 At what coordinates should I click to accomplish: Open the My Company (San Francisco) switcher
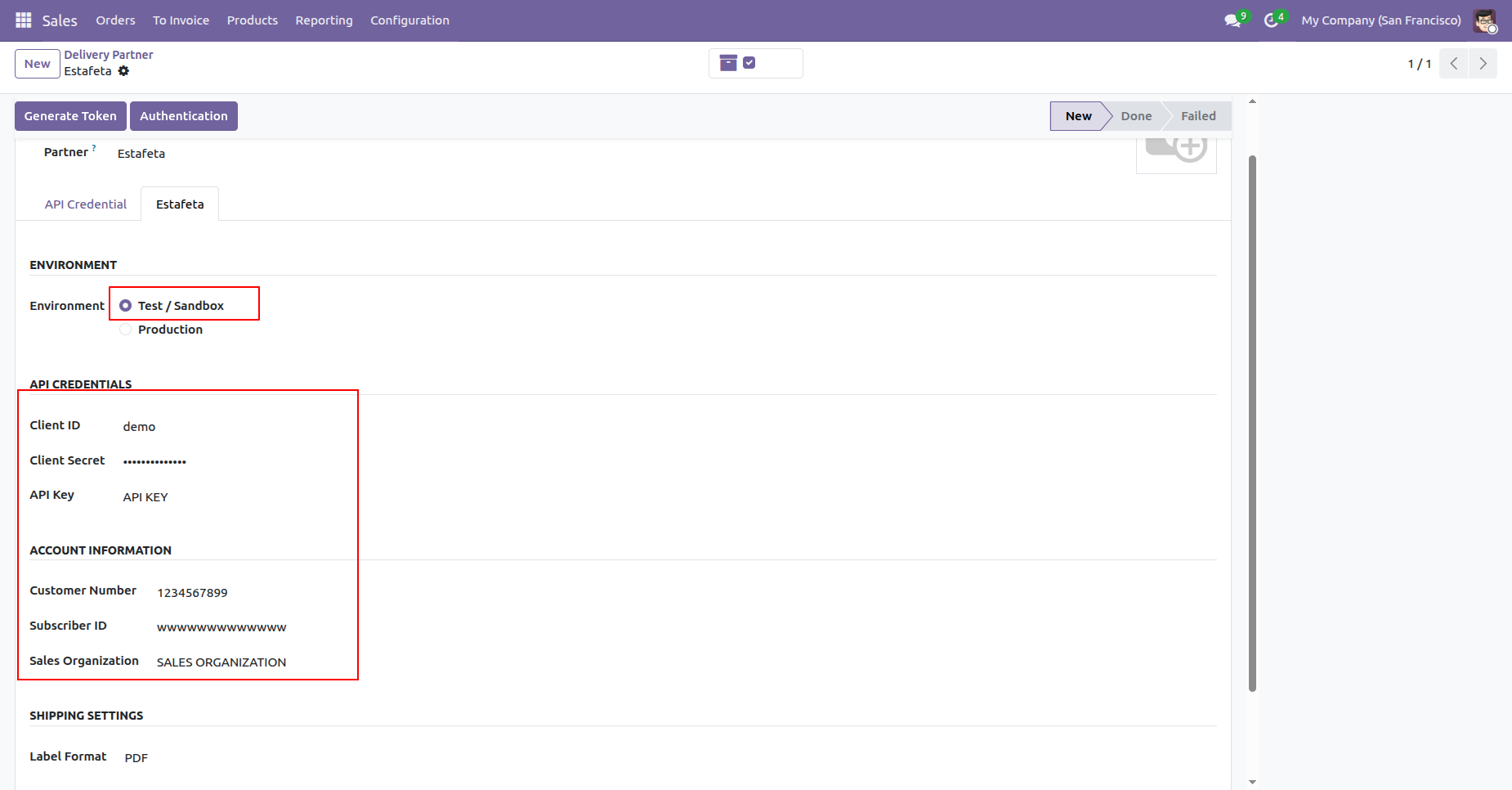click(x=1381, y=20)
